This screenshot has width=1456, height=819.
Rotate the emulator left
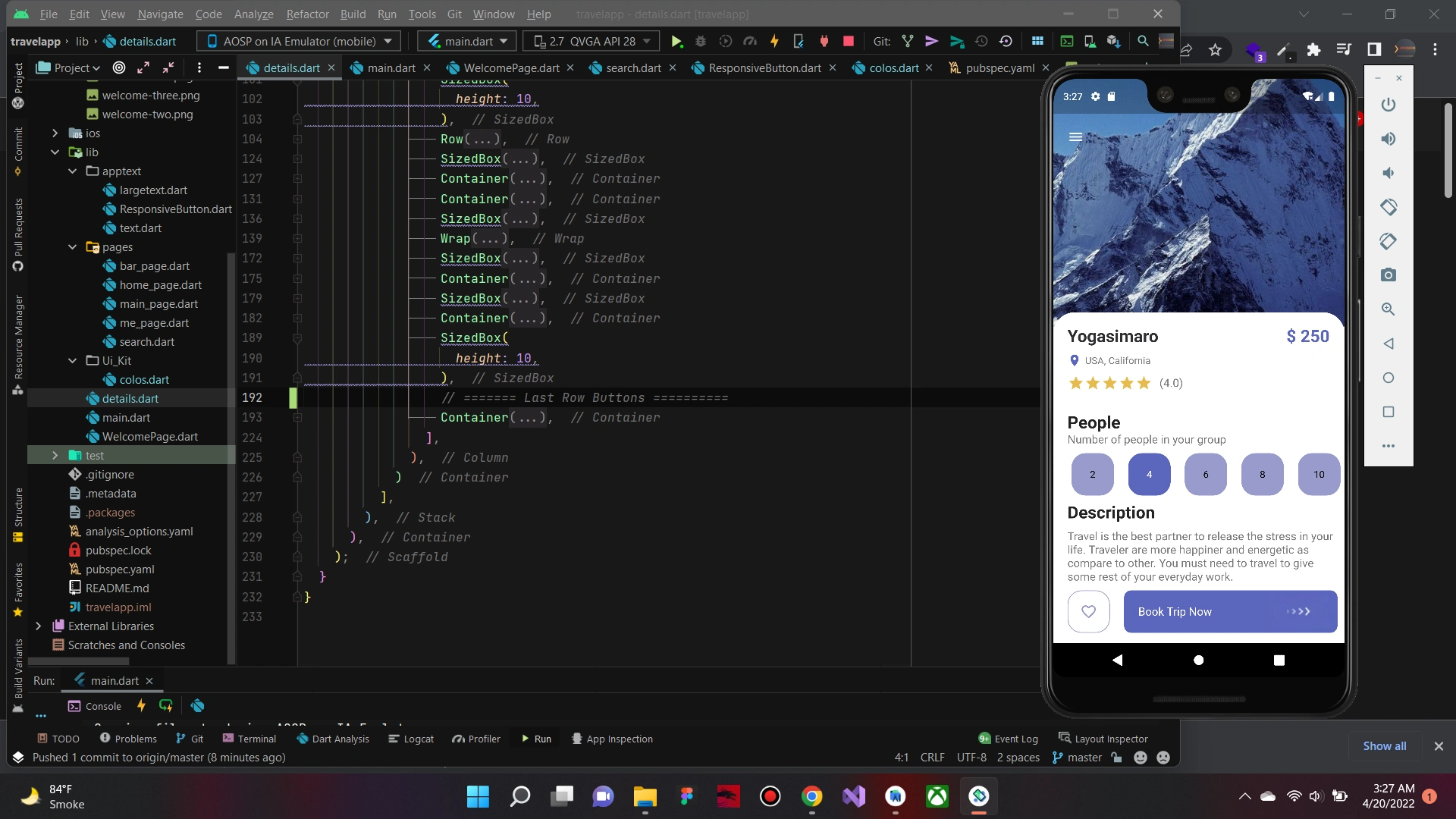click(x=1388, y=207)
